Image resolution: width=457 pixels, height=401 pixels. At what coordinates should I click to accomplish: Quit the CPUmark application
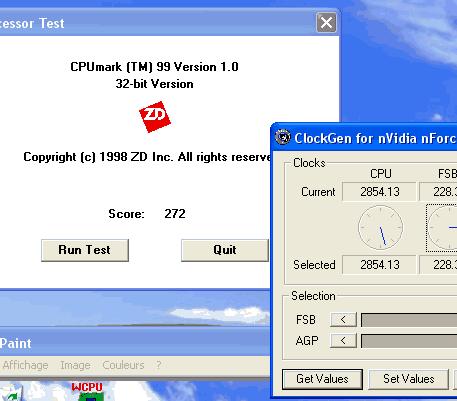point(225,250)
